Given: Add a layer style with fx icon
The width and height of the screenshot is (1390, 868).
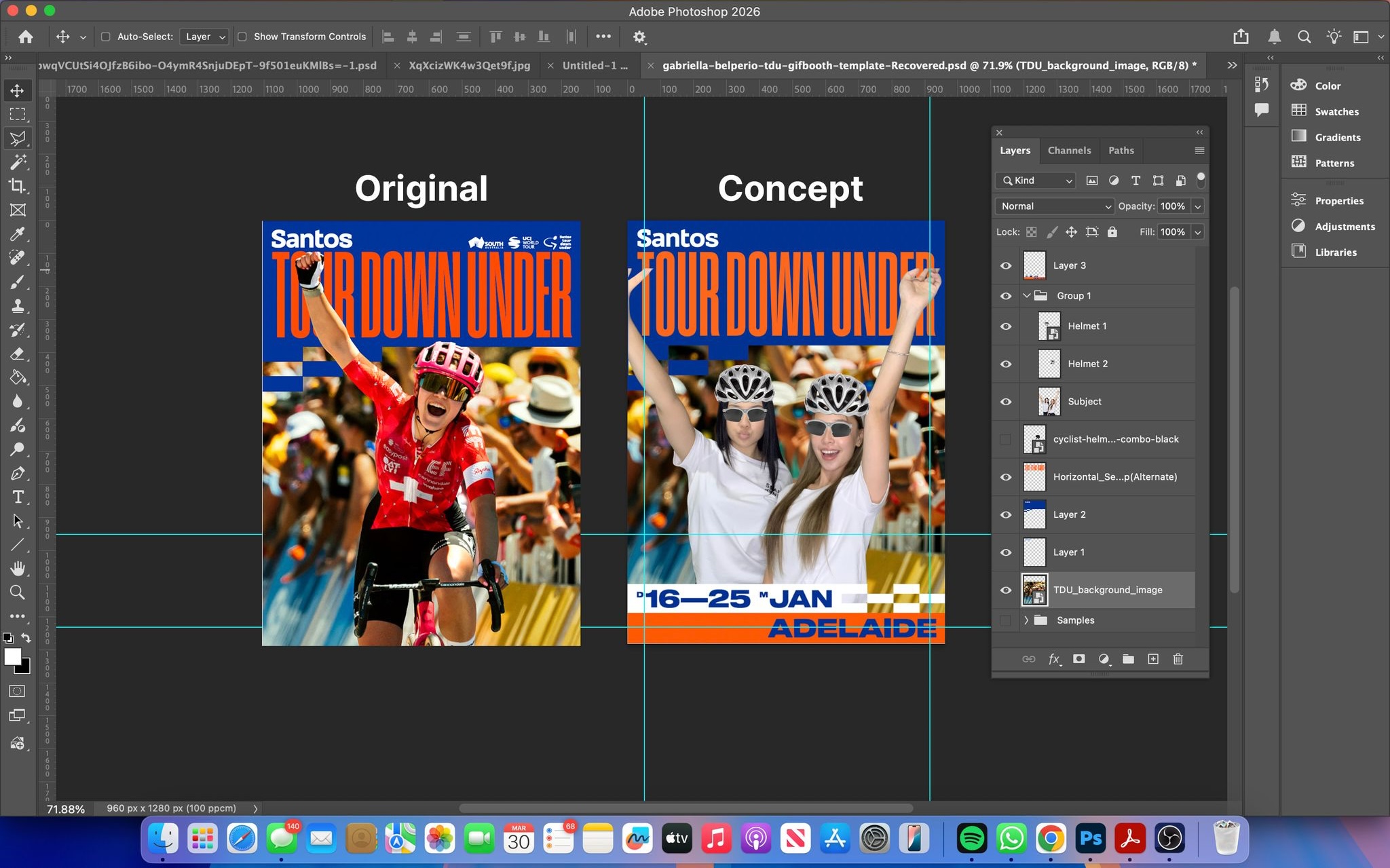Looking at the screenshot, I should (1054, 659).
